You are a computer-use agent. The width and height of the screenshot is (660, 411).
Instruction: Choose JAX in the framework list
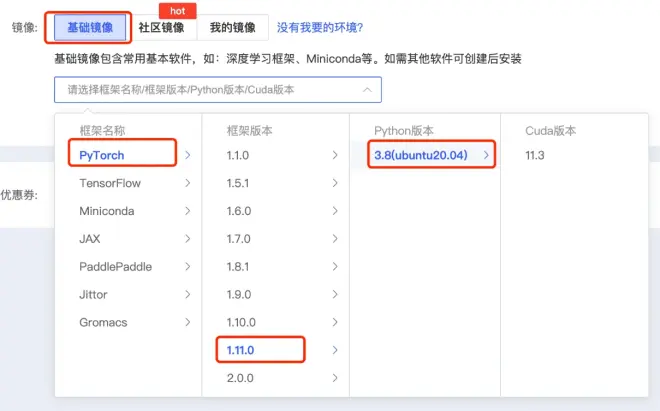pyautogui.click(x=90, y=239)
